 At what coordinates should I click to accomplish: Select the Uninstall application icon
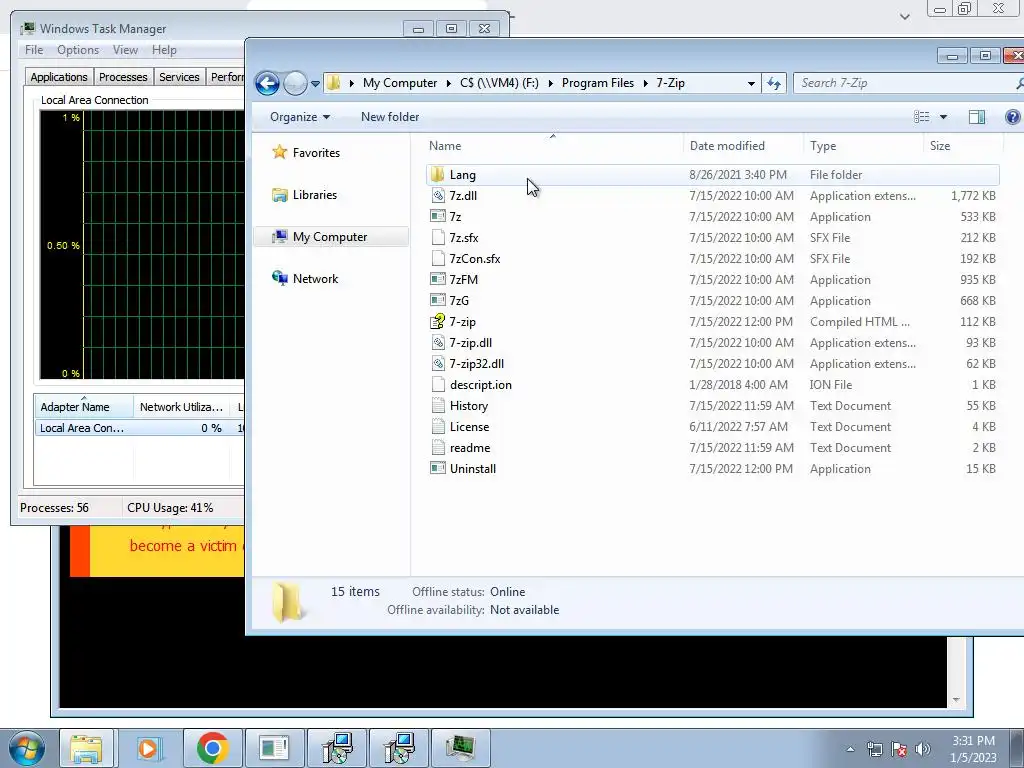pyautogui.click(x=438, y=468)
